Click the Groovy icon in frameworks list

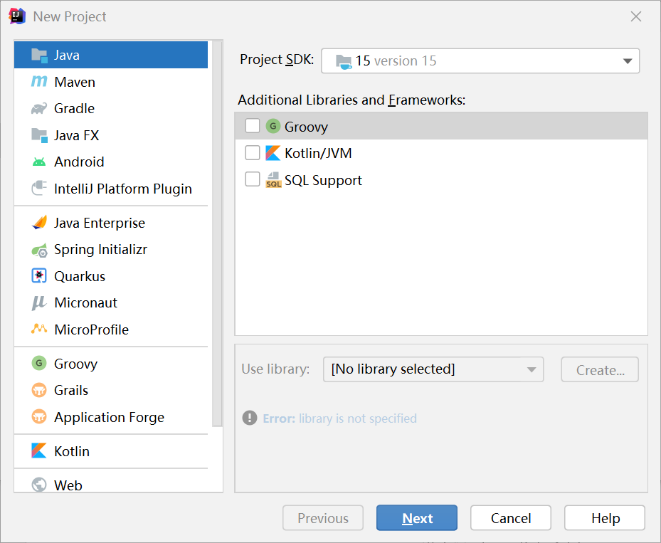coord(273,126)
